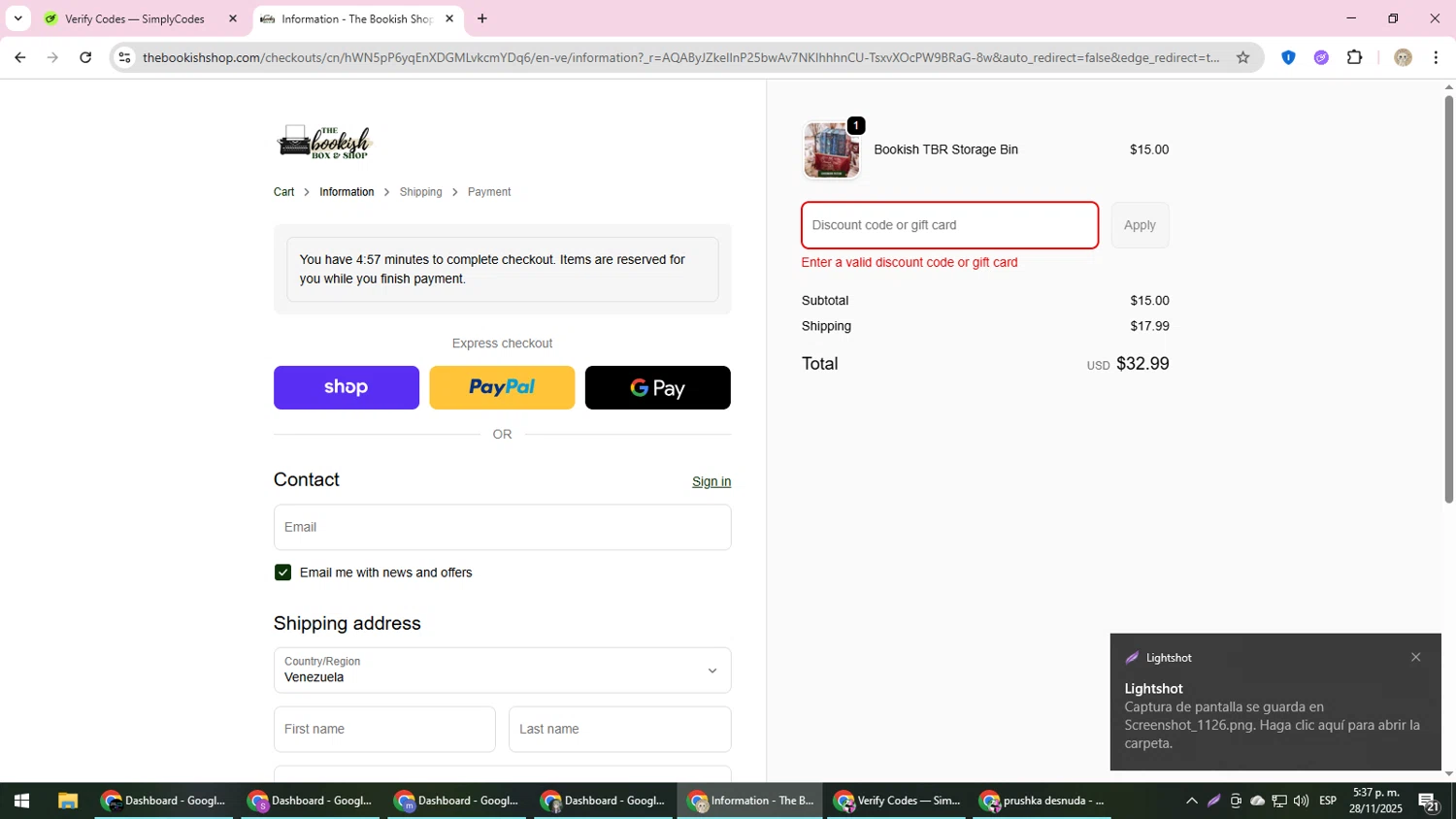Switch to Information - The B... taskbar window
This screenshot has width=1456, height=819.
coord(750,801)
